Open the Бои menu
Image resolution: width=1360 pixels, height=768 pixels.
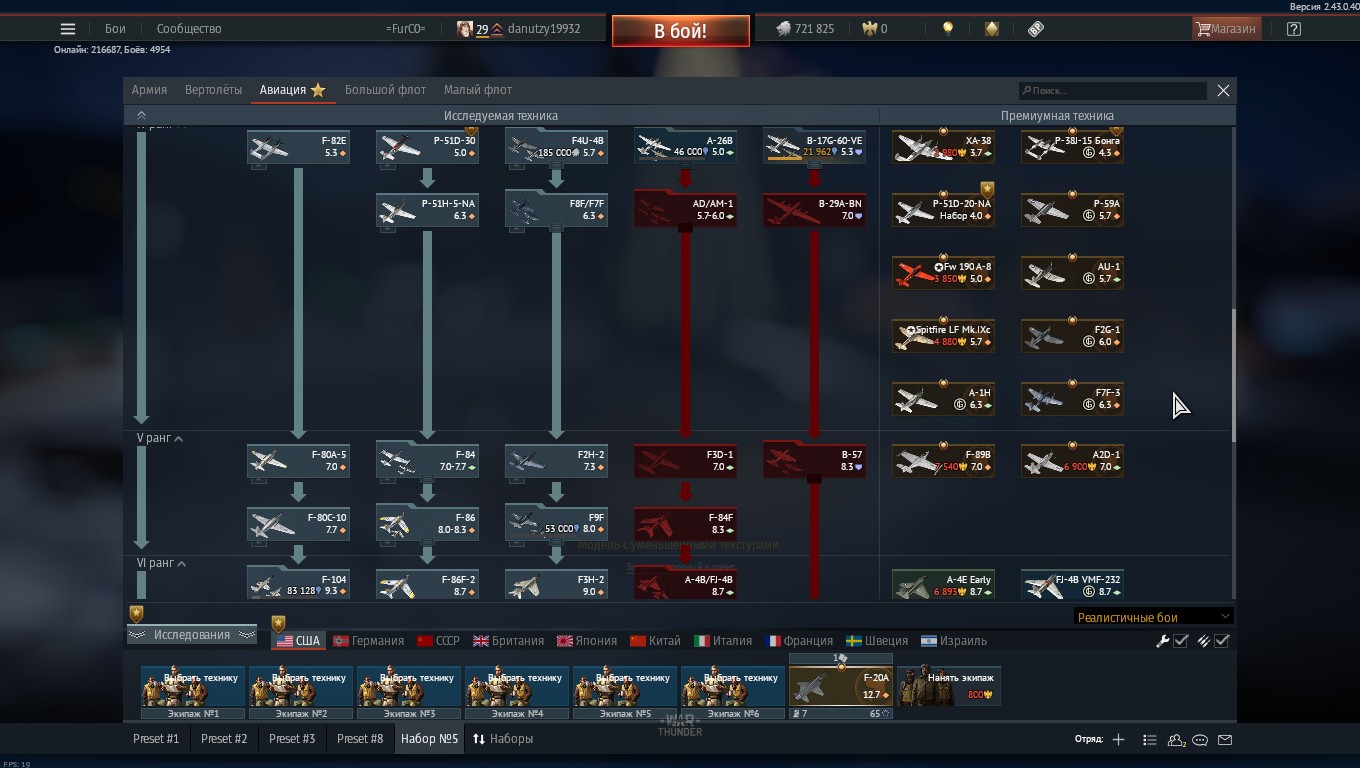point(115,29)
